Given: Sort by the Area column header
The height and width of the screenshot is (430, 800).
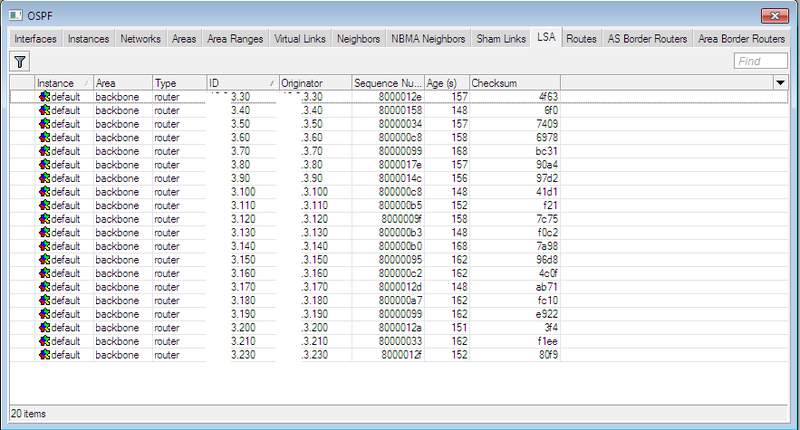Looking at the screenshot, I should pos(123,83).
